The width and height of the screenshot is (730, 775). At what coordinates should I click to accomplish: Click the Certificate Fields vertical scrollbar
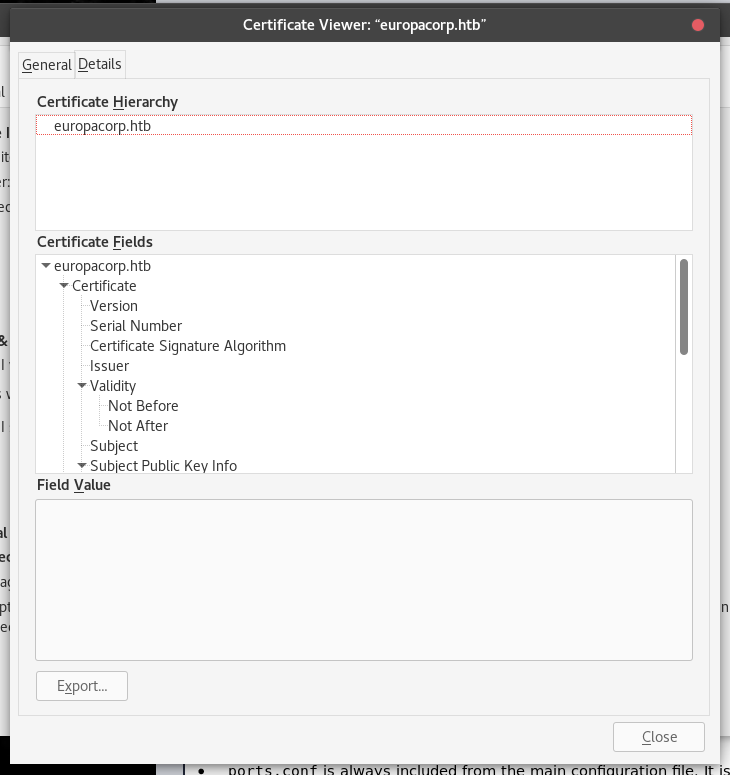coord(684,306)
